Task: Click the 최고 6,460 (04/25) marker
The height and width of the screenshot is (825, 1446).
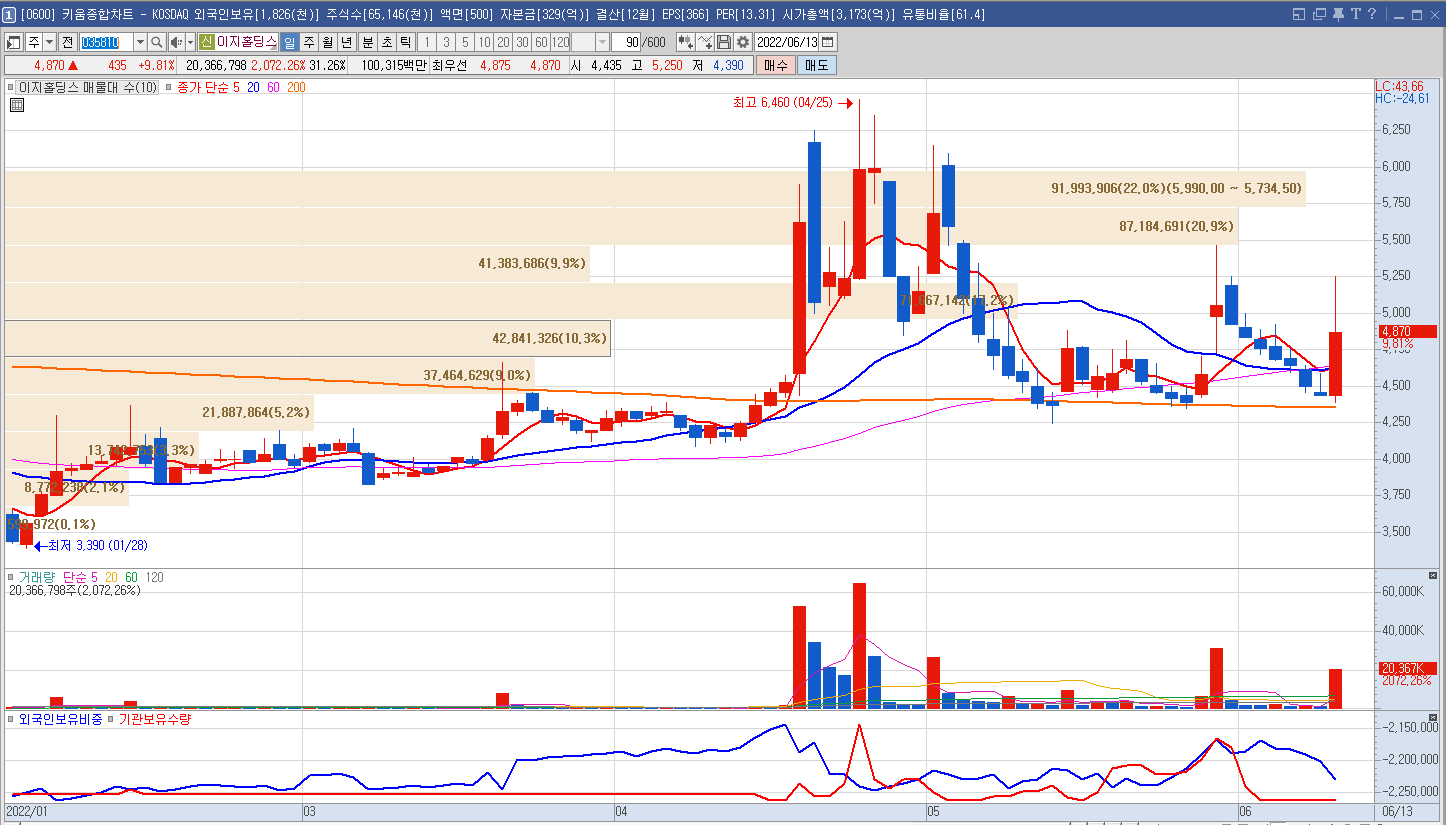Action: [x=791, y=102]
